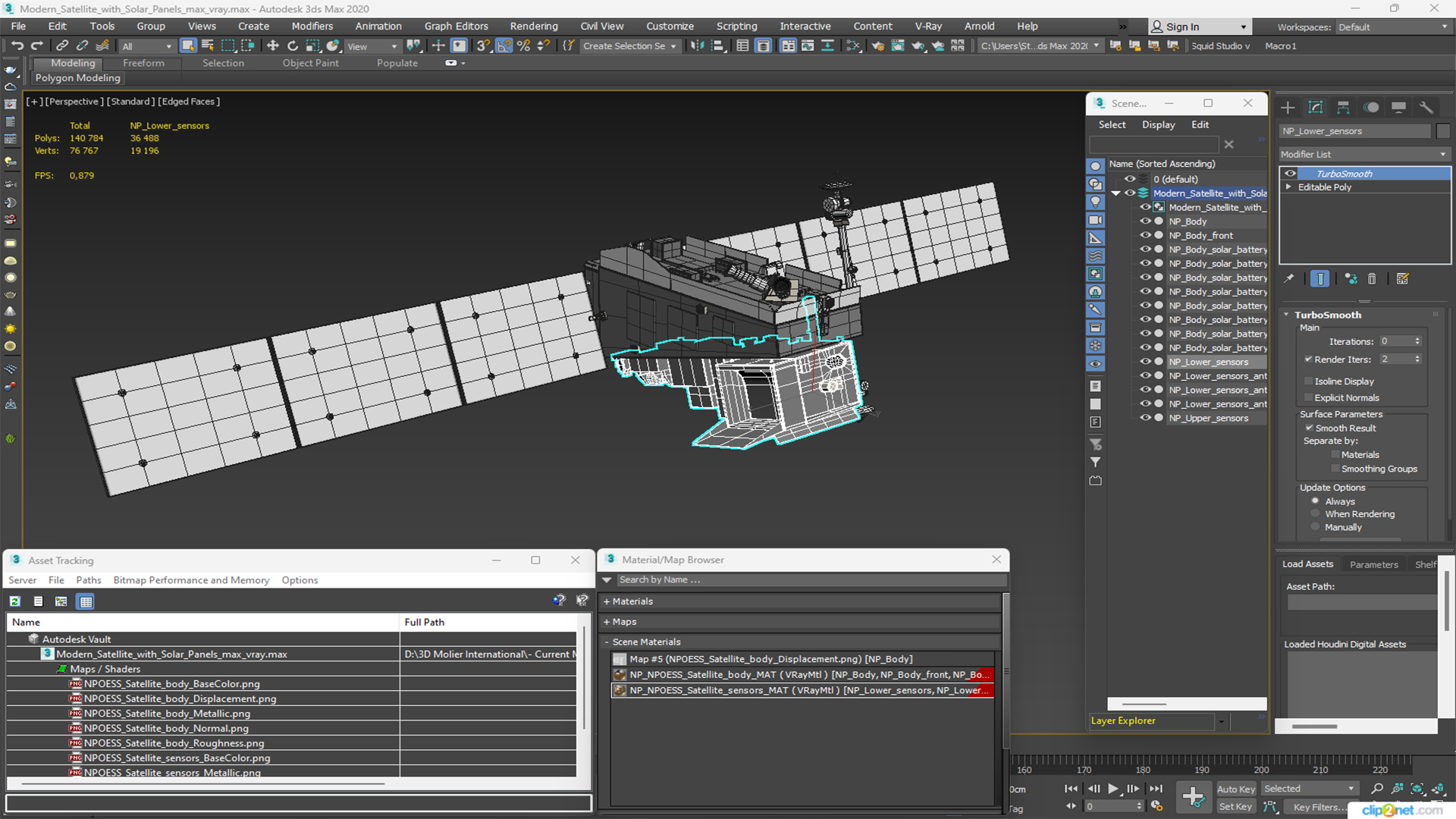The width and height of the screenshot is (1456, 819).
Task: Enable Isoline Display checkbox
Action: pyautogui.click(x=1308, y=381)
